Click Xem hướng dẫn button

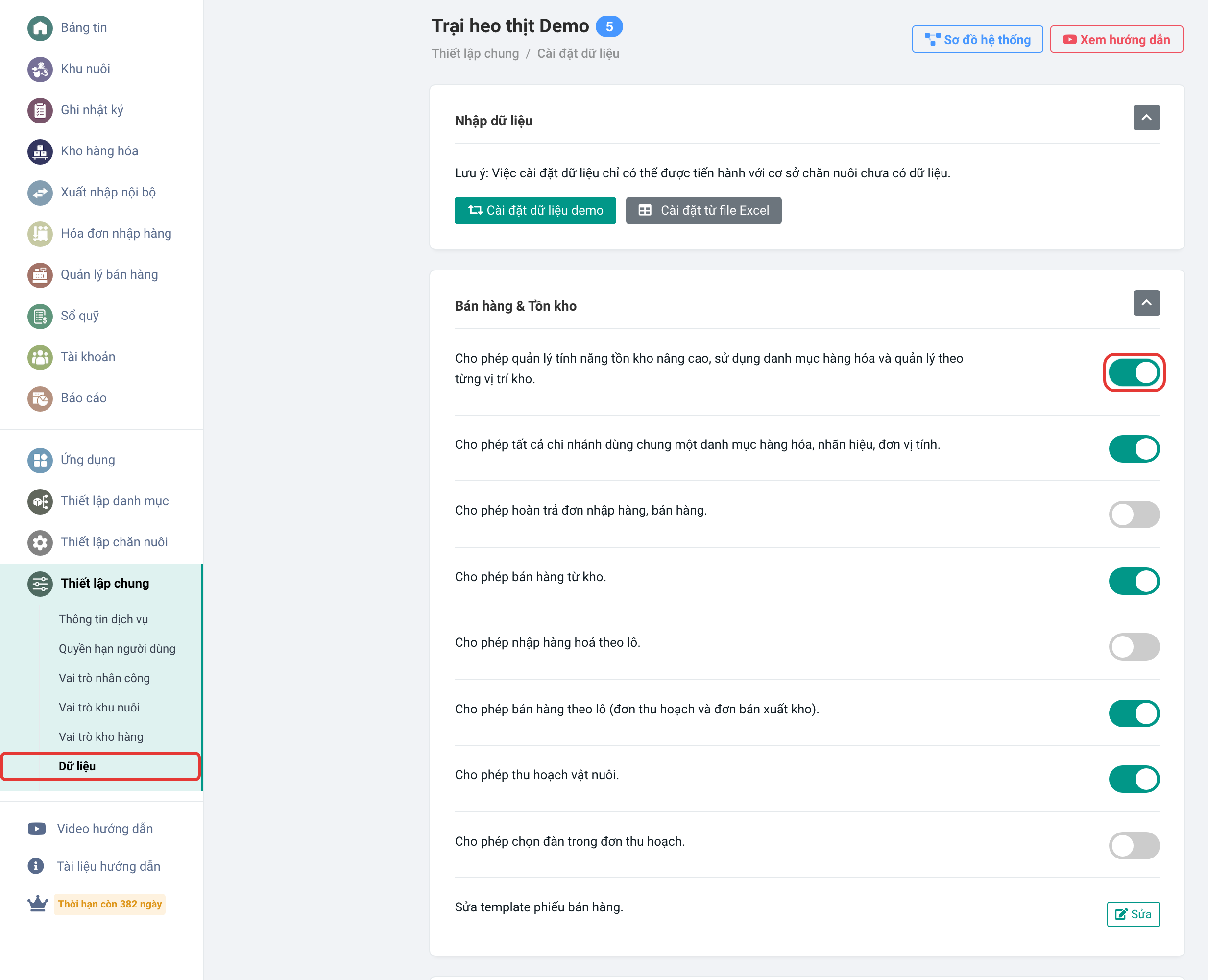click(x=1116, y=40)
